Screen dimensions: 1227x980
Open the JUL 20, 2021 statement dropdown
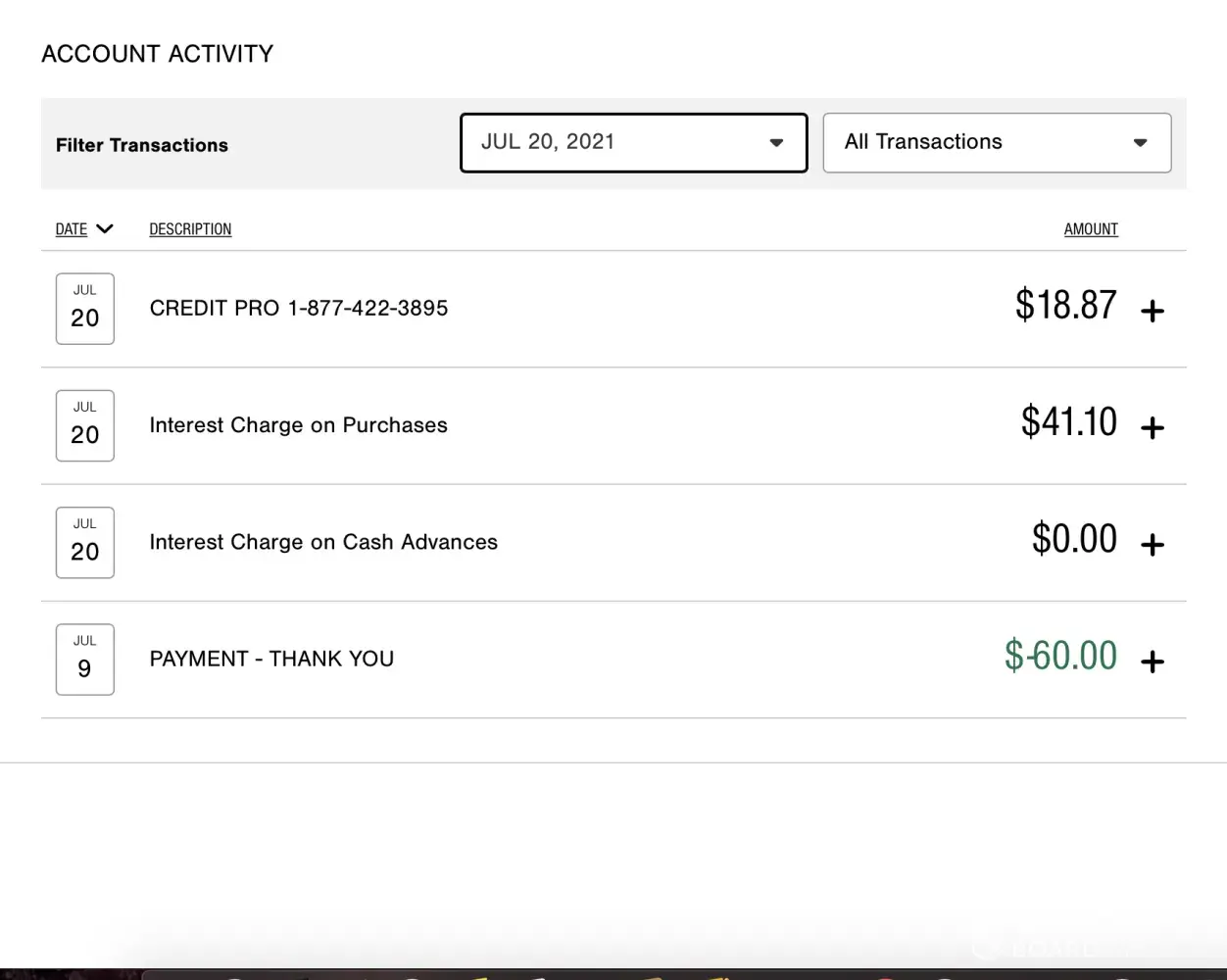click(x=633, y=143)
